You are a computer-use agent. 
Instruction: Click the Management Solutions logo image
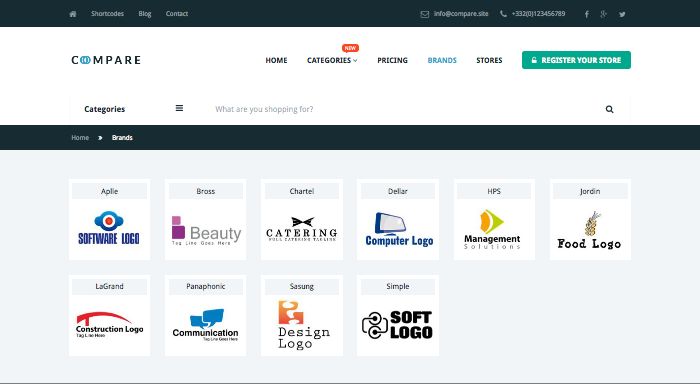point(492,230)
